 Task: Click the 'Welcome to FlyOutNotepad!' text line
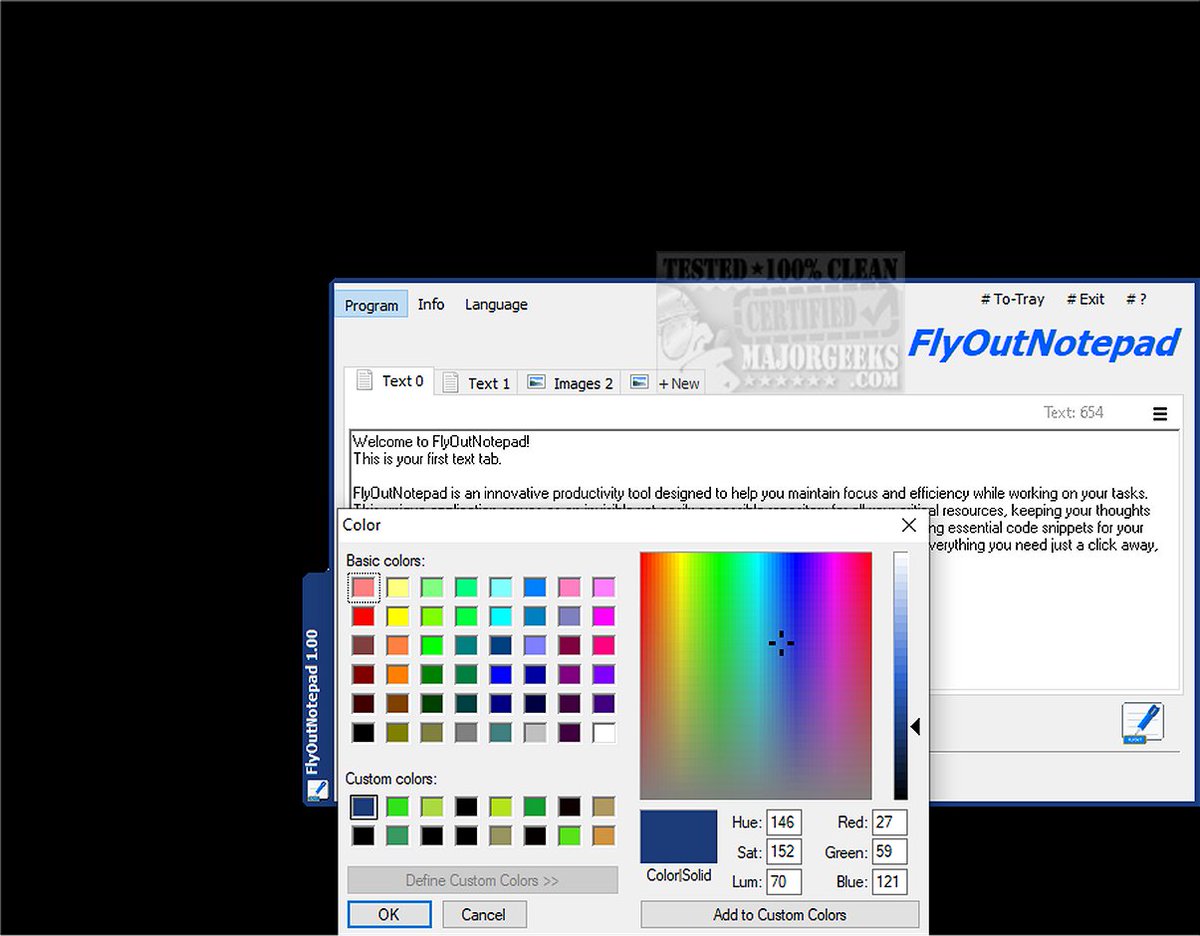point(441,442)
